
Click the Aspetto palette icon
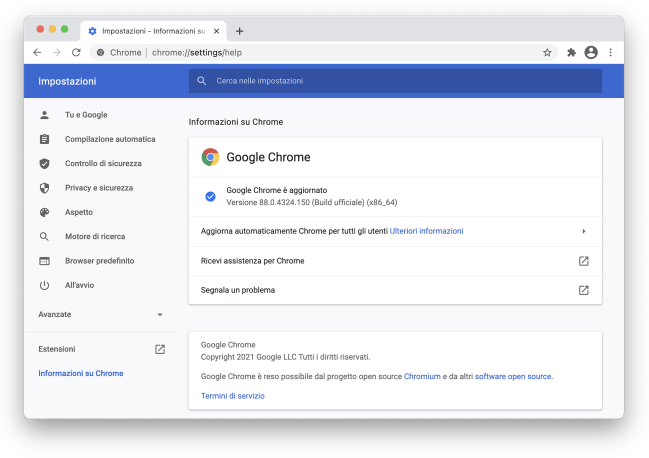[44, 212]
